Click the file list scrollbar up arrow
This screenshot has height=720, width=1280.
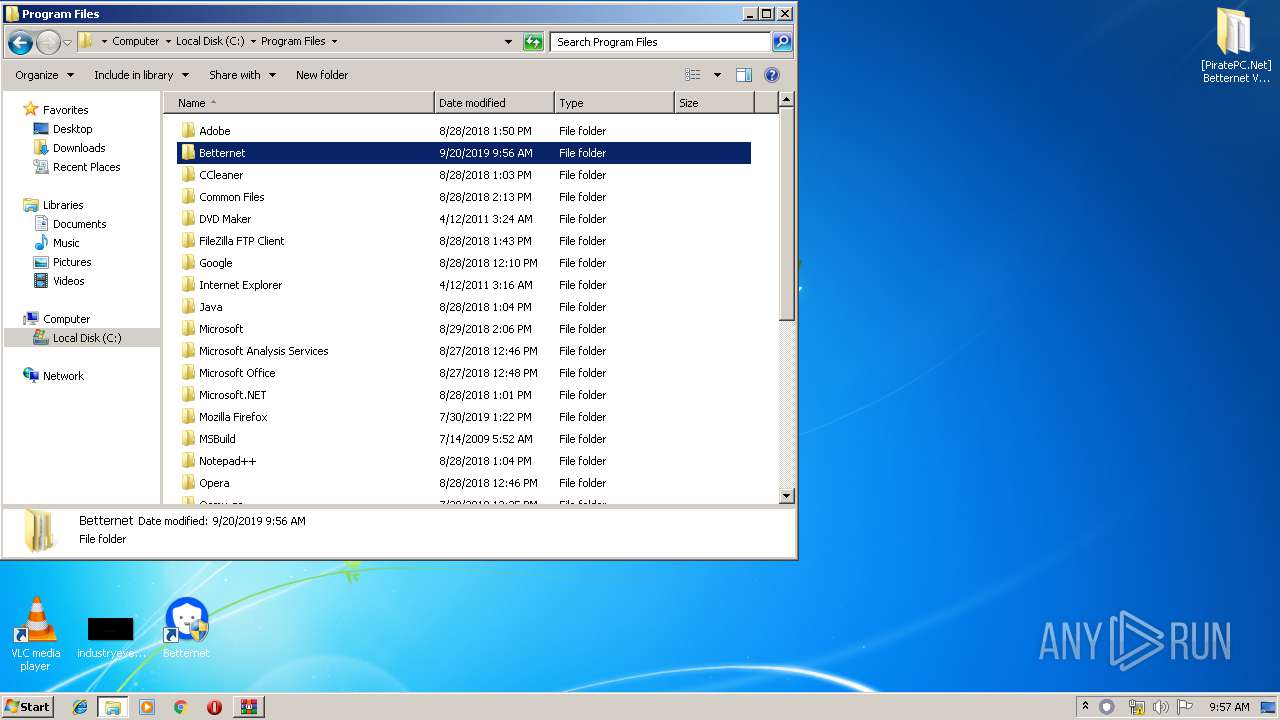coord(786,100)
